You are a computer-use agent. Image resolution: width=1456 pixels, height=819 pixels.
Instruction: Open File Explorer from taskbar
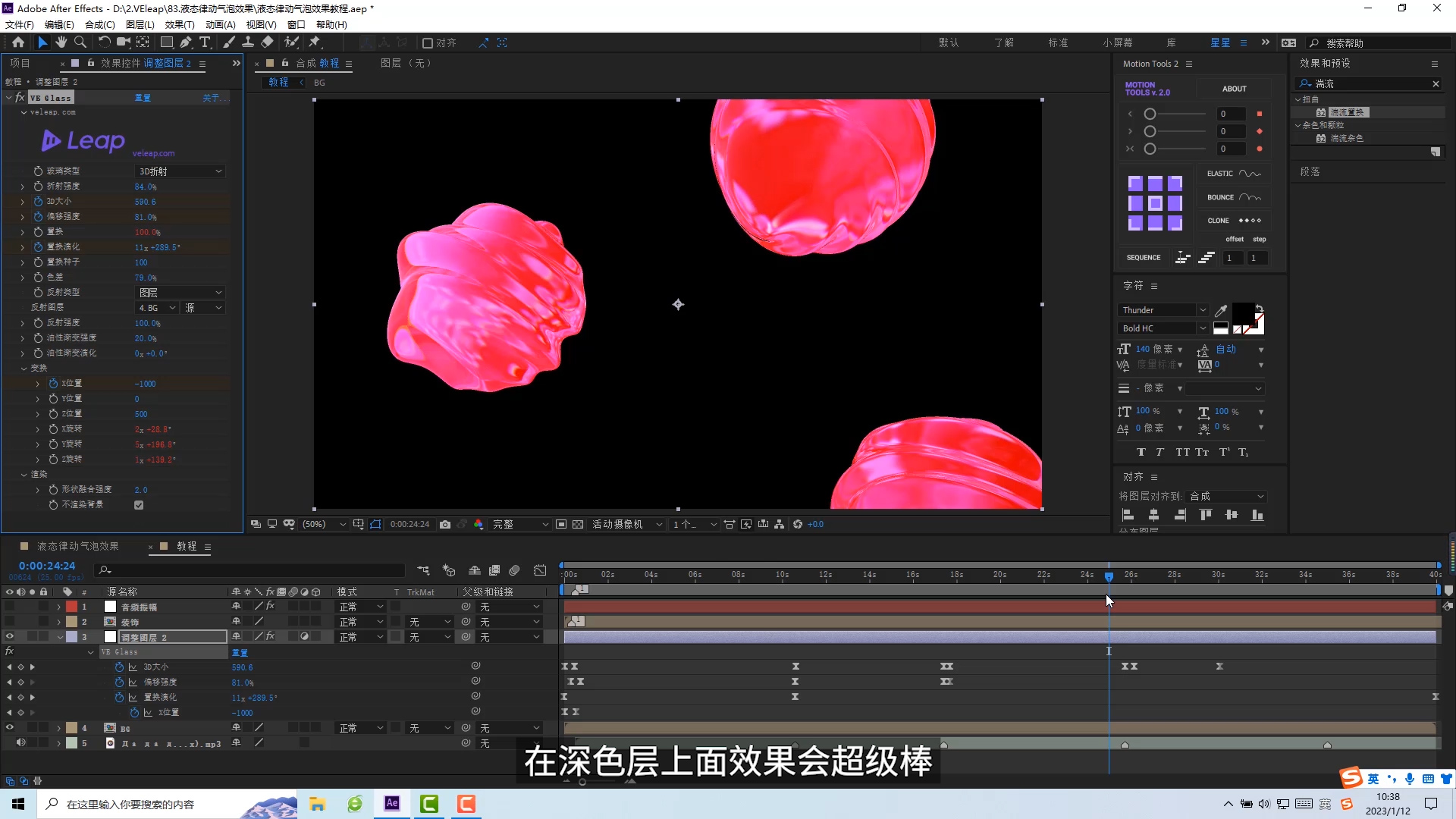(x=318, y=804)
